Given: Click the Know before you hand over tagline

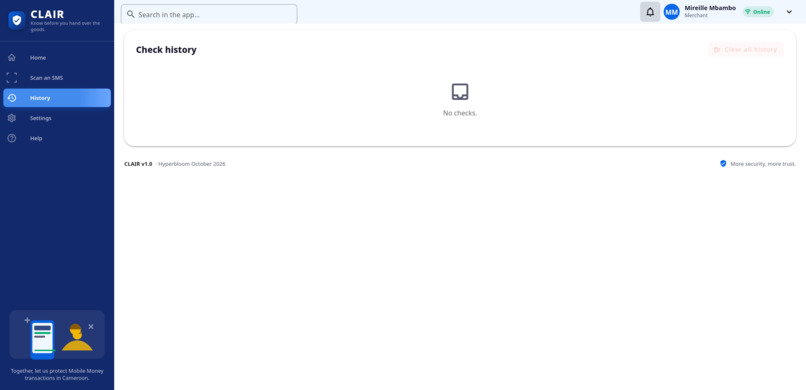Looking at the screenshot, I should coord(65,26).
